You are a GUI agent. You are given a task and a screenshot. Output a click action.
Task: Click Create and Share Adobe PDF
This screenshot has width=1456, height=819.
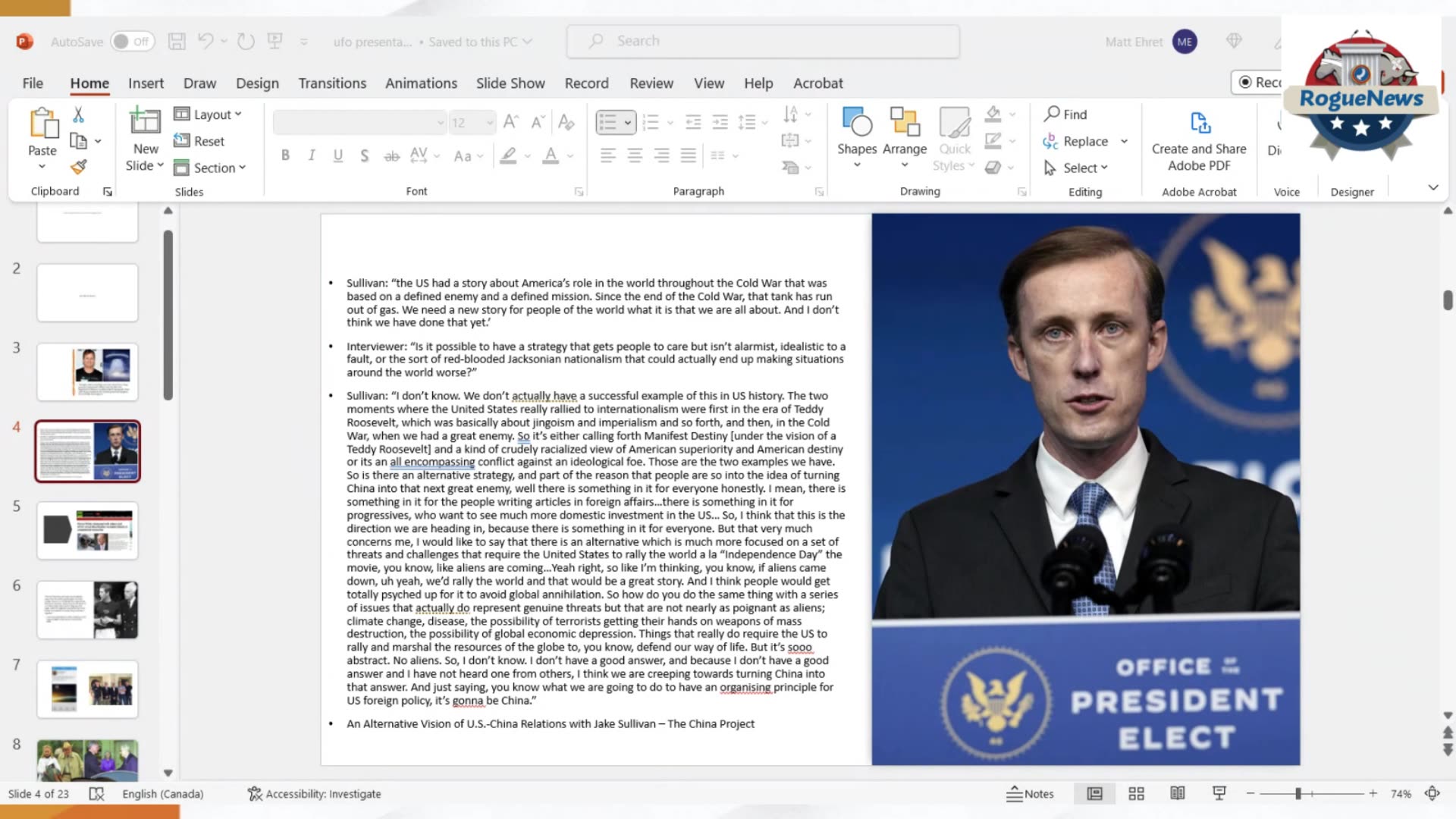tap(1199, 140)
